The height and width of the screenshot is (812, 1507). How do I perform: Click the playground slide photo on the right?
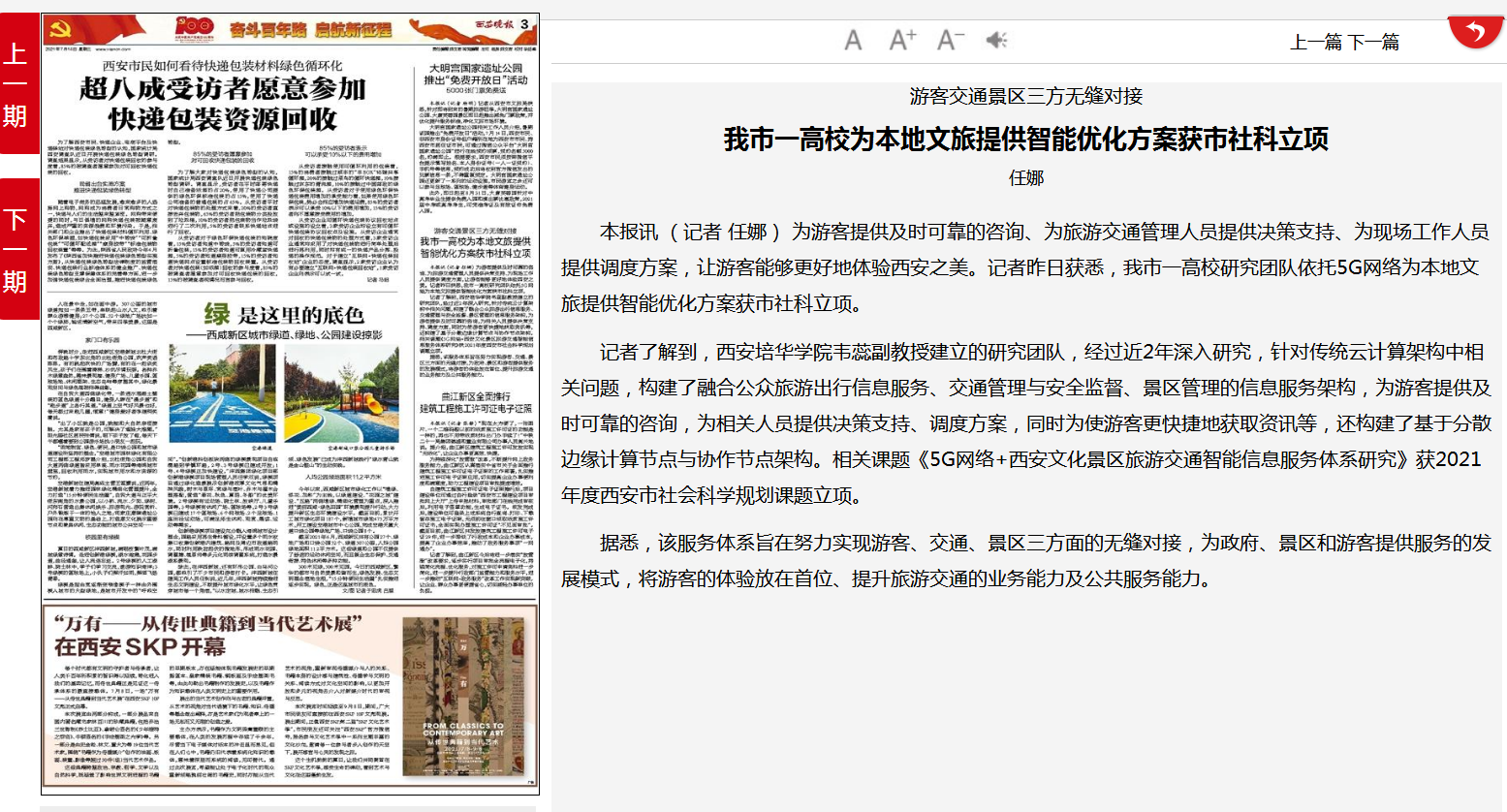click(340, 394)
